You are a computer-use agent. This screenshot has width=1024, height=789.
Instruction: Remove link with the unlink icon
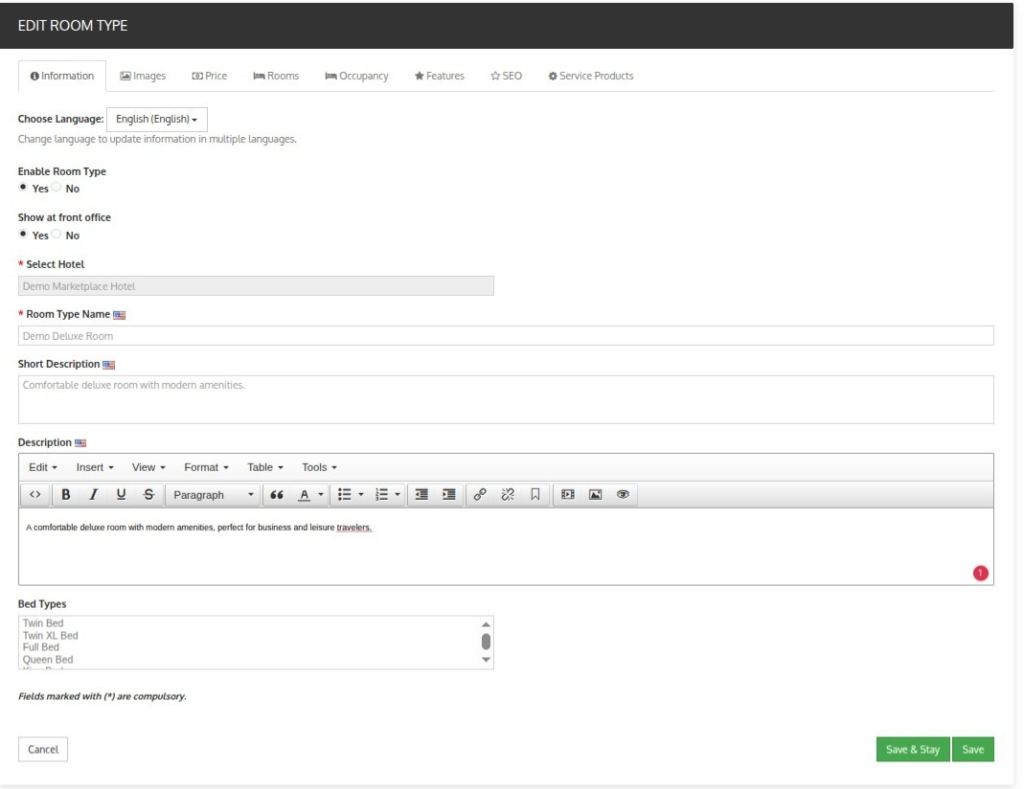[507, 494]
